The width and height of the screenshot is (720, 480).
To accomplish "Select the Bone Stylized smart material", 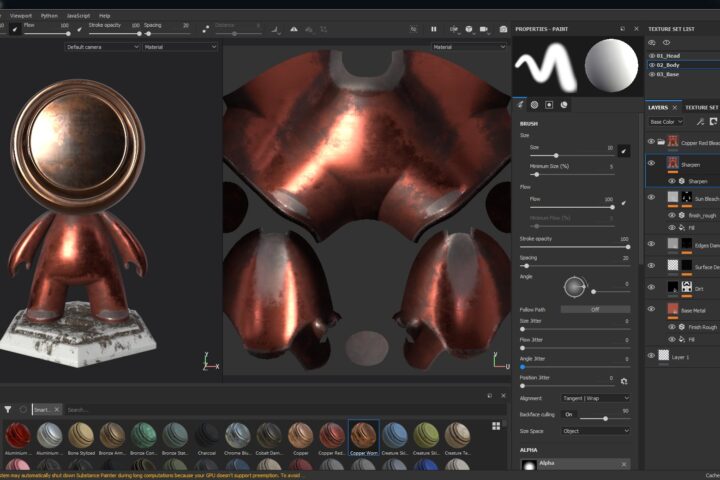I will [81, 438].
